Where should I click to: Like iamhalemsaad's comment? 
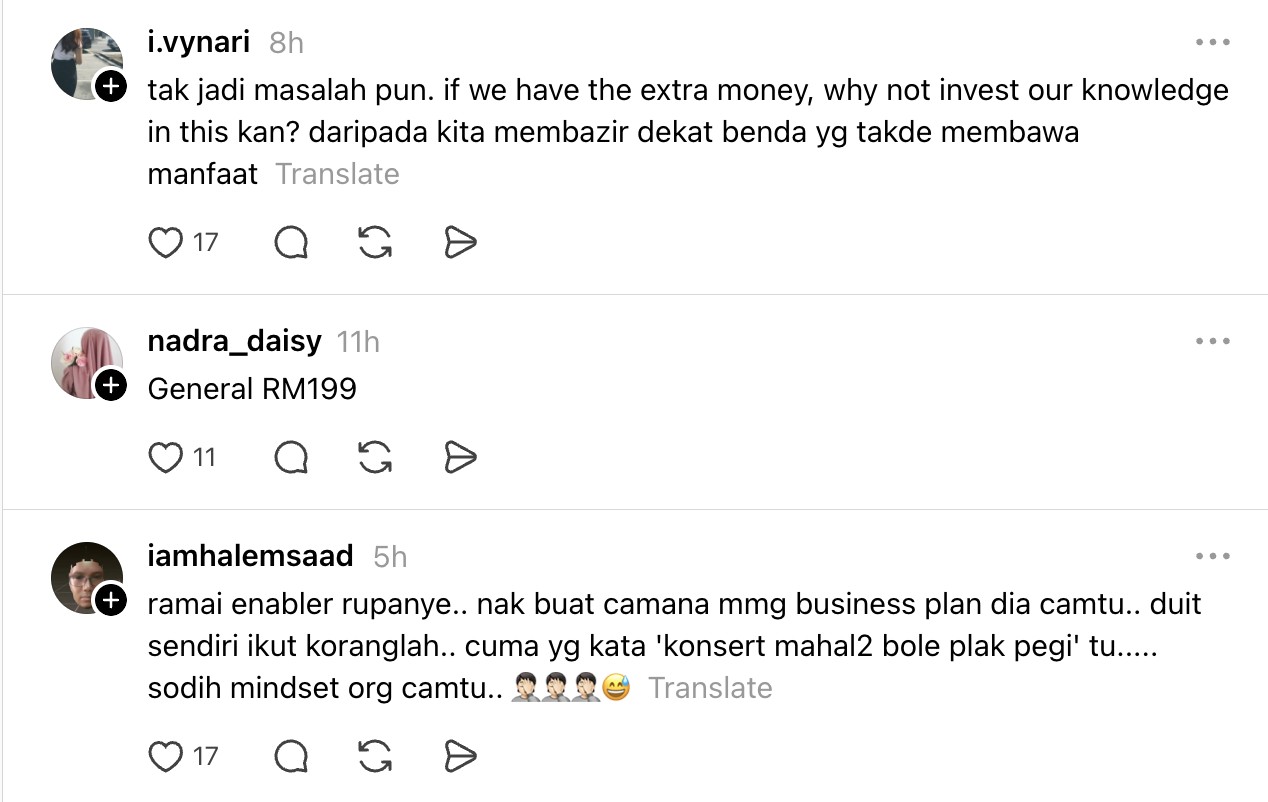[x=166, y=757]
